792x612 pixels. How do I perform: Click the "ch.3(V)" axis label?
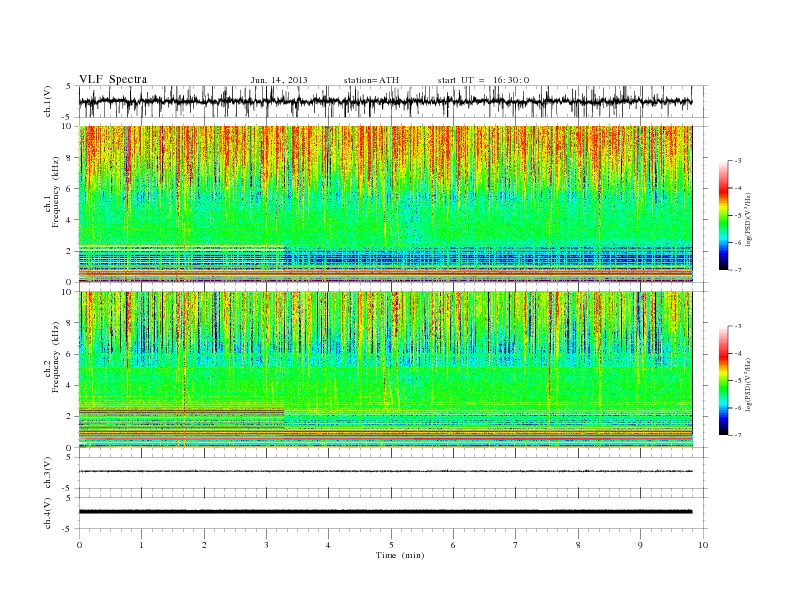pos(48,473)
